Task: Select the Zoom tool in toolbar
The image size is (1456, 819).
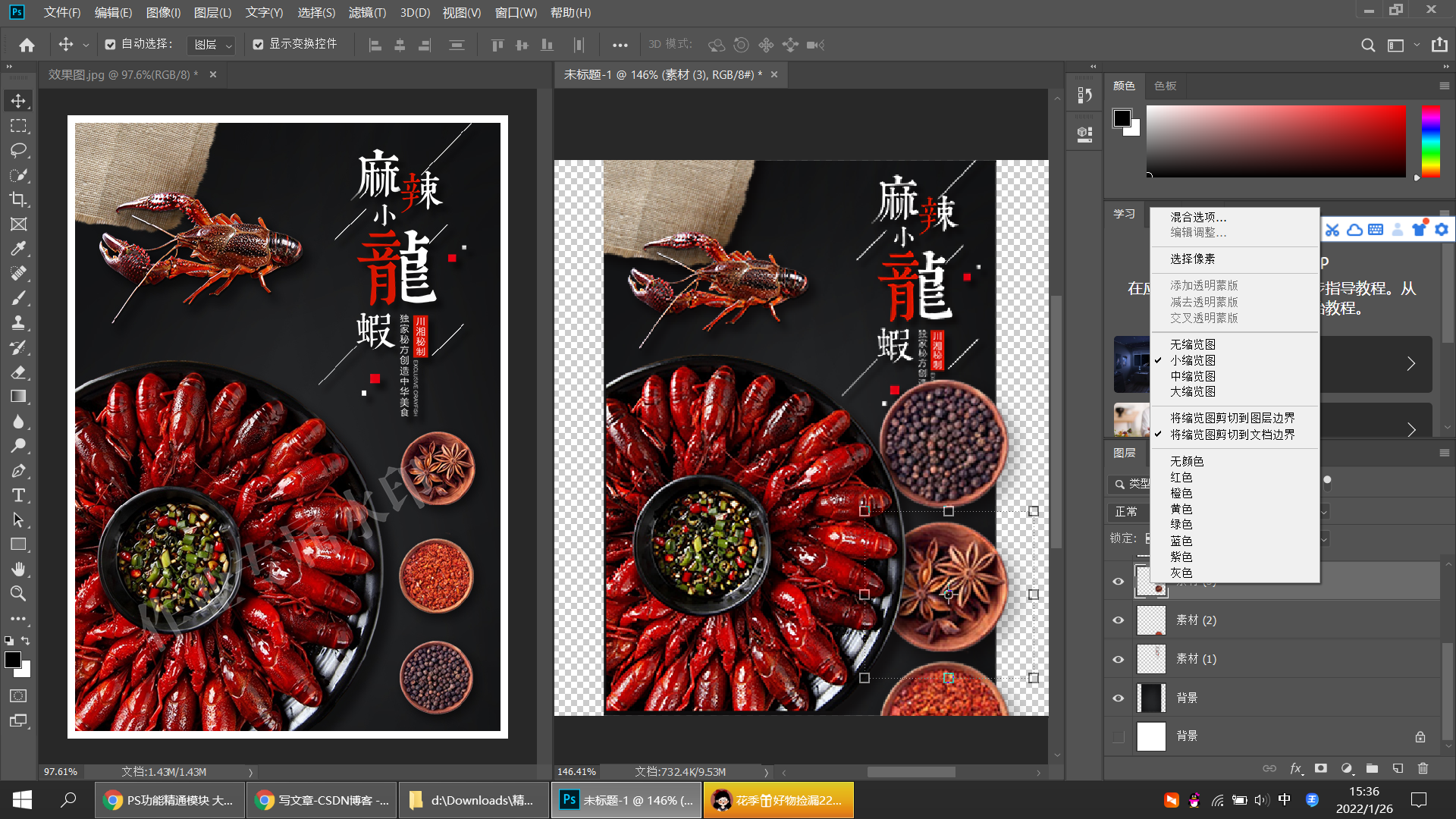Action: [18, 593]
